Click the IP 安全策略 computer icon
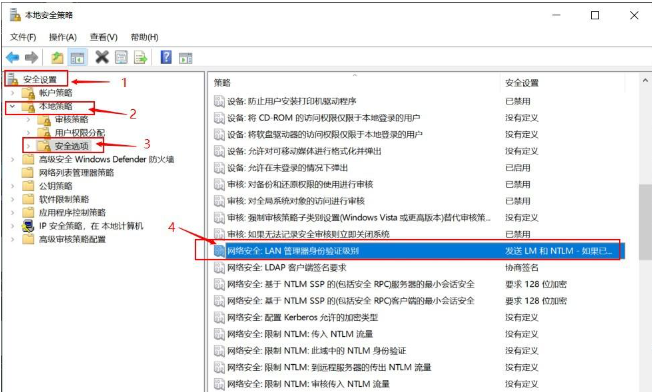Screen dimensions: 652x392 (x=28, y=226)
